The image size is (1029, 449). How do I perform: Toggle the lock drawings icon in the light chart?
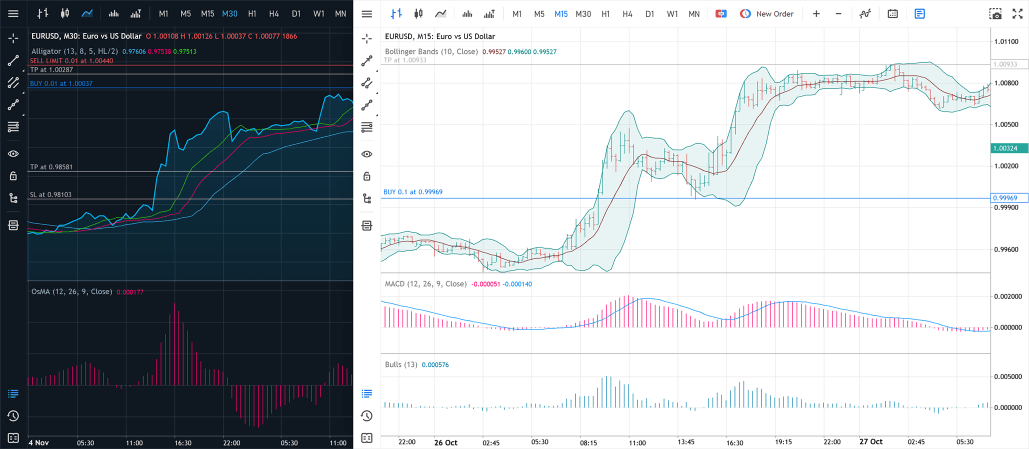coord(367,176)
